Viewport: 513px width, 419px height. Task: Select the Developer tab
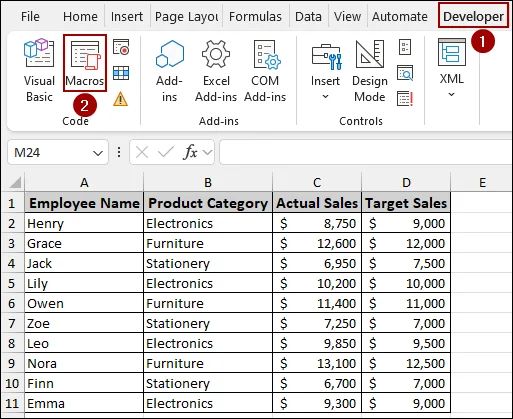tap(473, 16)
